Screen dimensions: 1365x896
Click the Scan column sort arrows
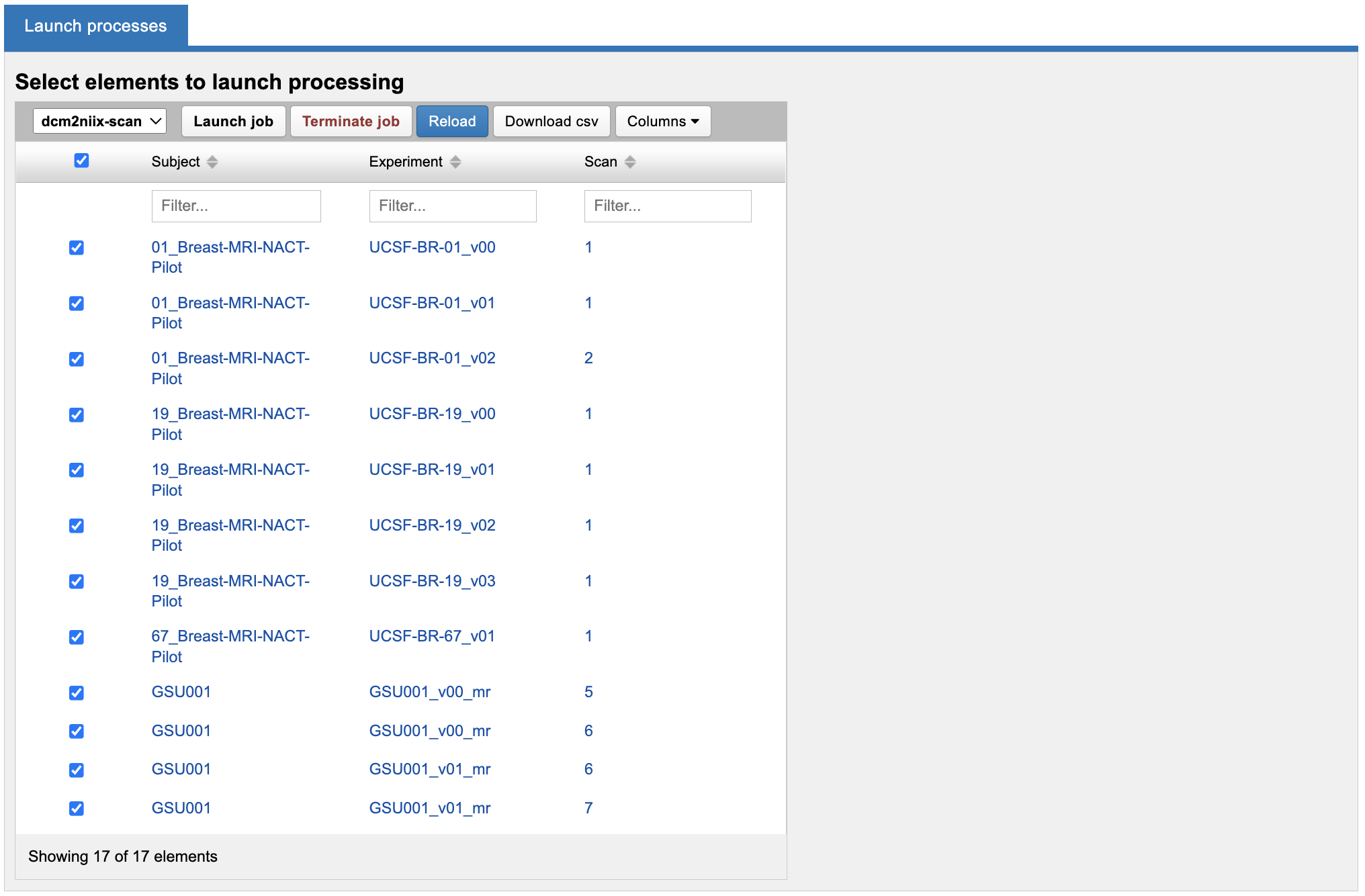click(629, 162)
